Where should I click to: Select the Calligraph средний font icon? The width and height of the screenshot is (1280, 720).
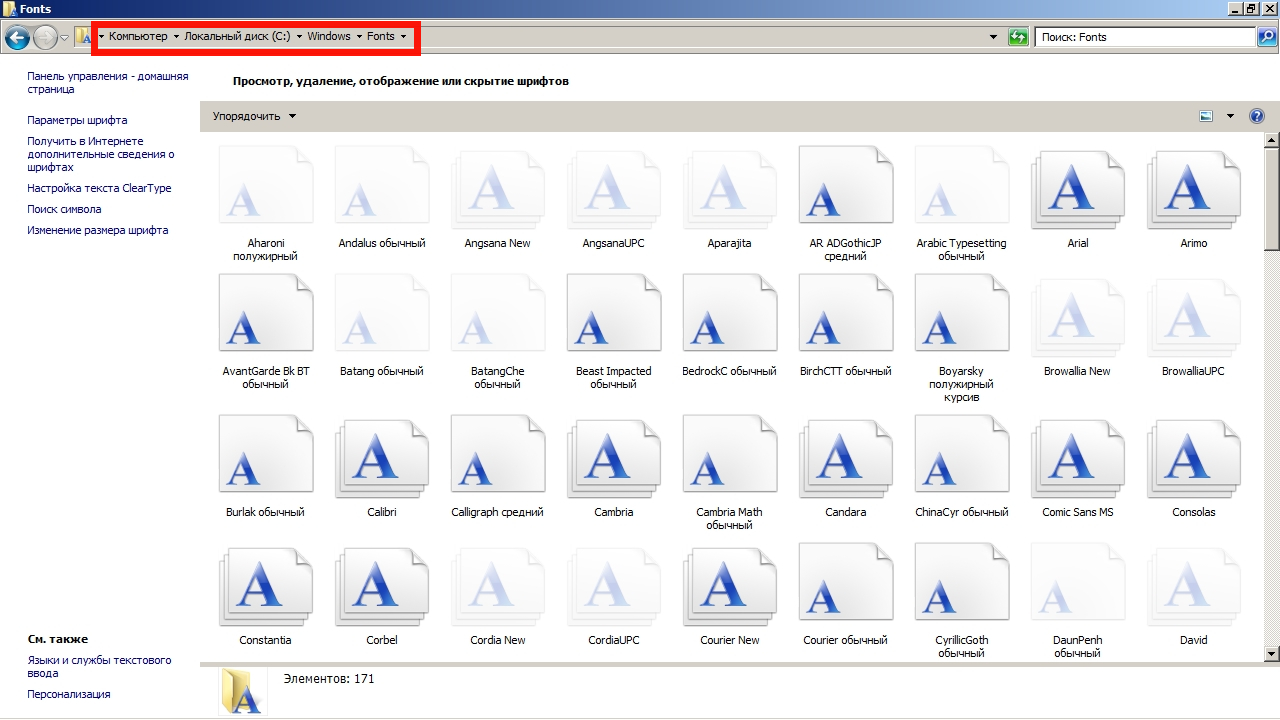(x=497, y=453)
